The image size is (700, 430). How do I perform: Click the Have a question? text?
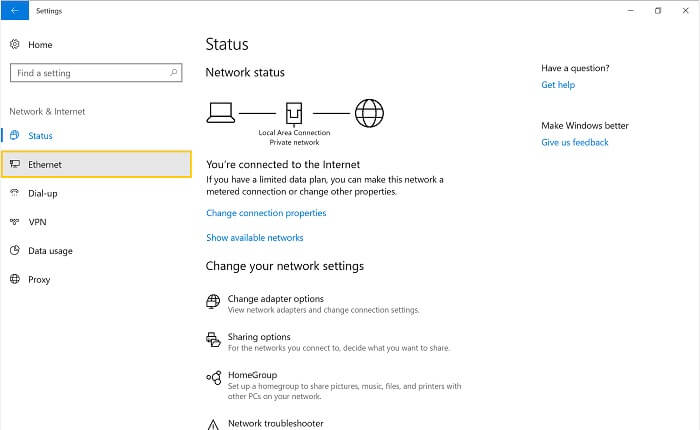575,68
